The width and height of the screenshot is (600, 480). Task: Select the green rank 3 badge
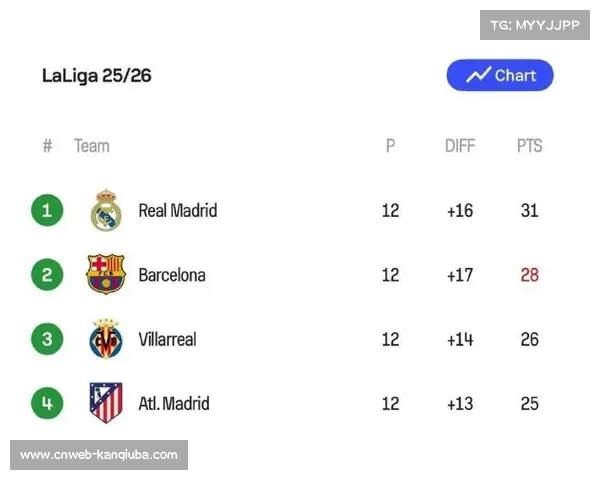[x=47, y=339]
